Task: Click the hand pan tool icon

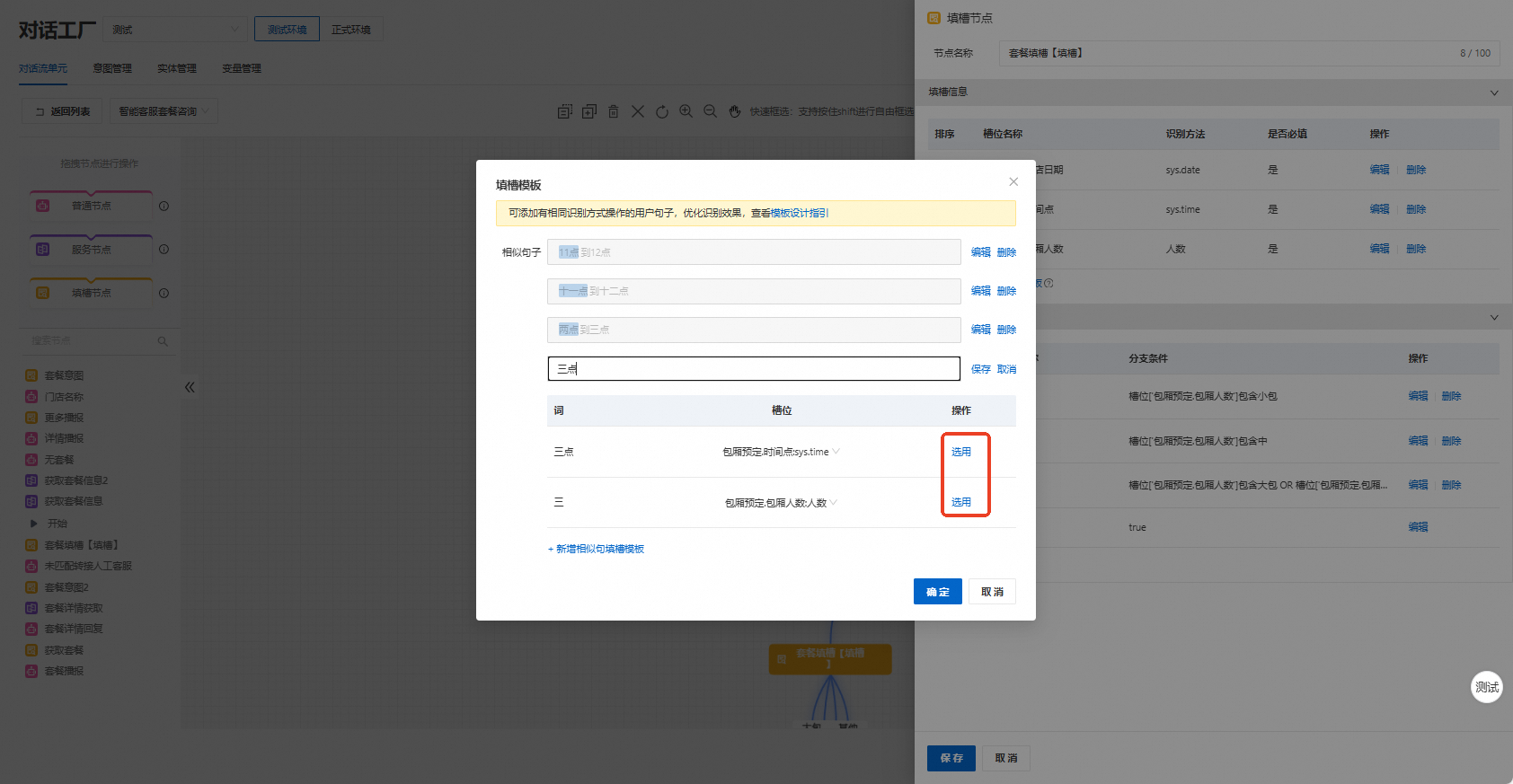Action: 735,111
